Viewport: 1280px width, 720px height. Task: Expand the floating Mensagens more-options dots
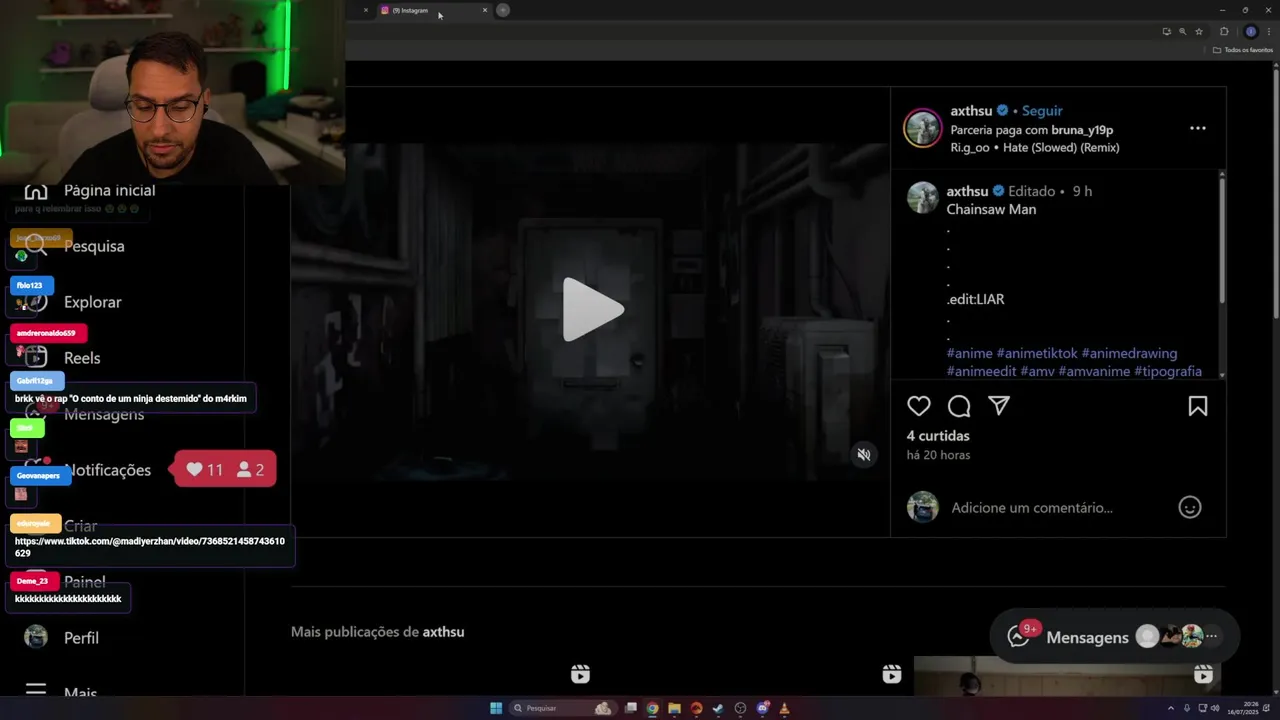[1212, 636]
